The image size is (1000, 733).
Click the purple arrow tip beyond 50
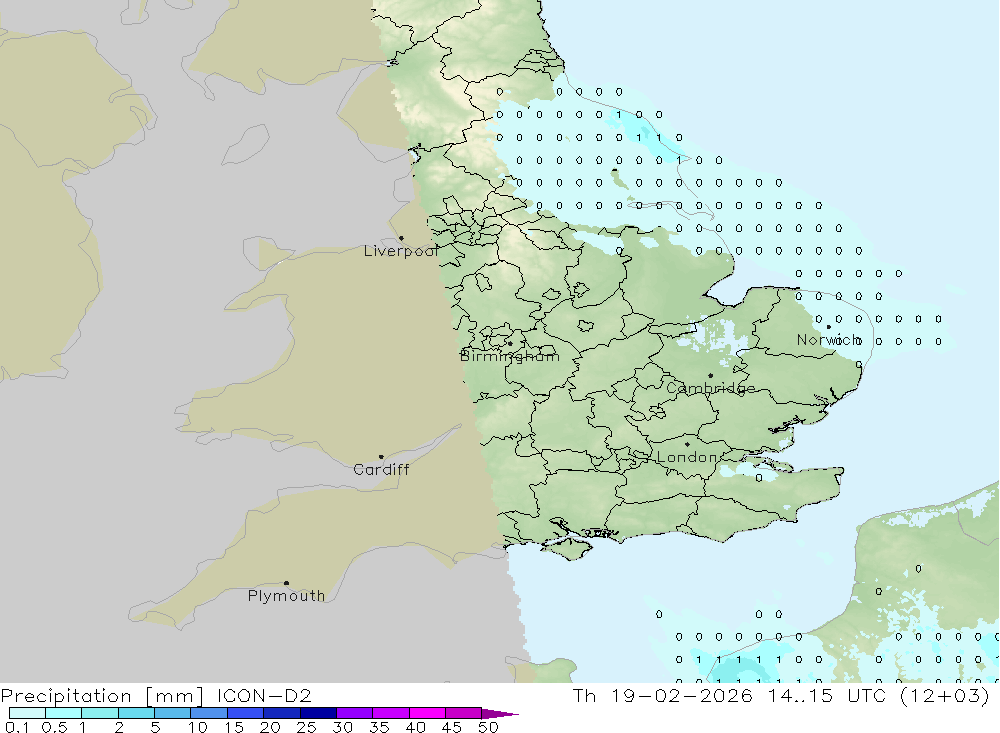pos(500,713)
